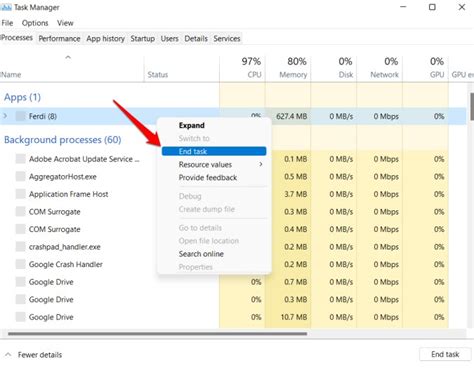Image resolution: width=474 pixels, height=368 pixels.
Task: Open the Startup tab
Action: click(143, 39)
